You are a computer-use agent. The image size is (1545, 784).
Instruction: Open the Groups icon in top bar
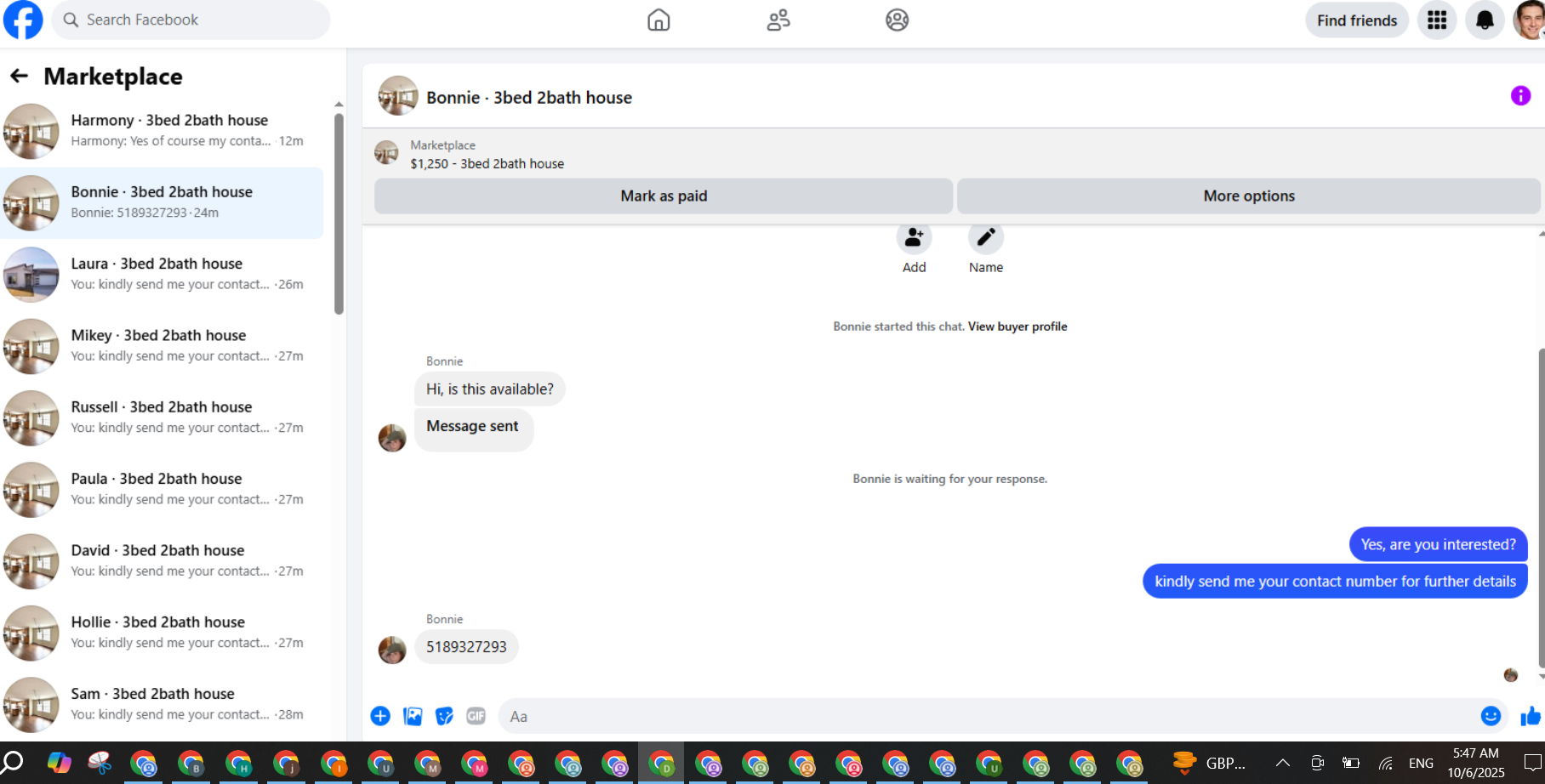coord(897,20)
